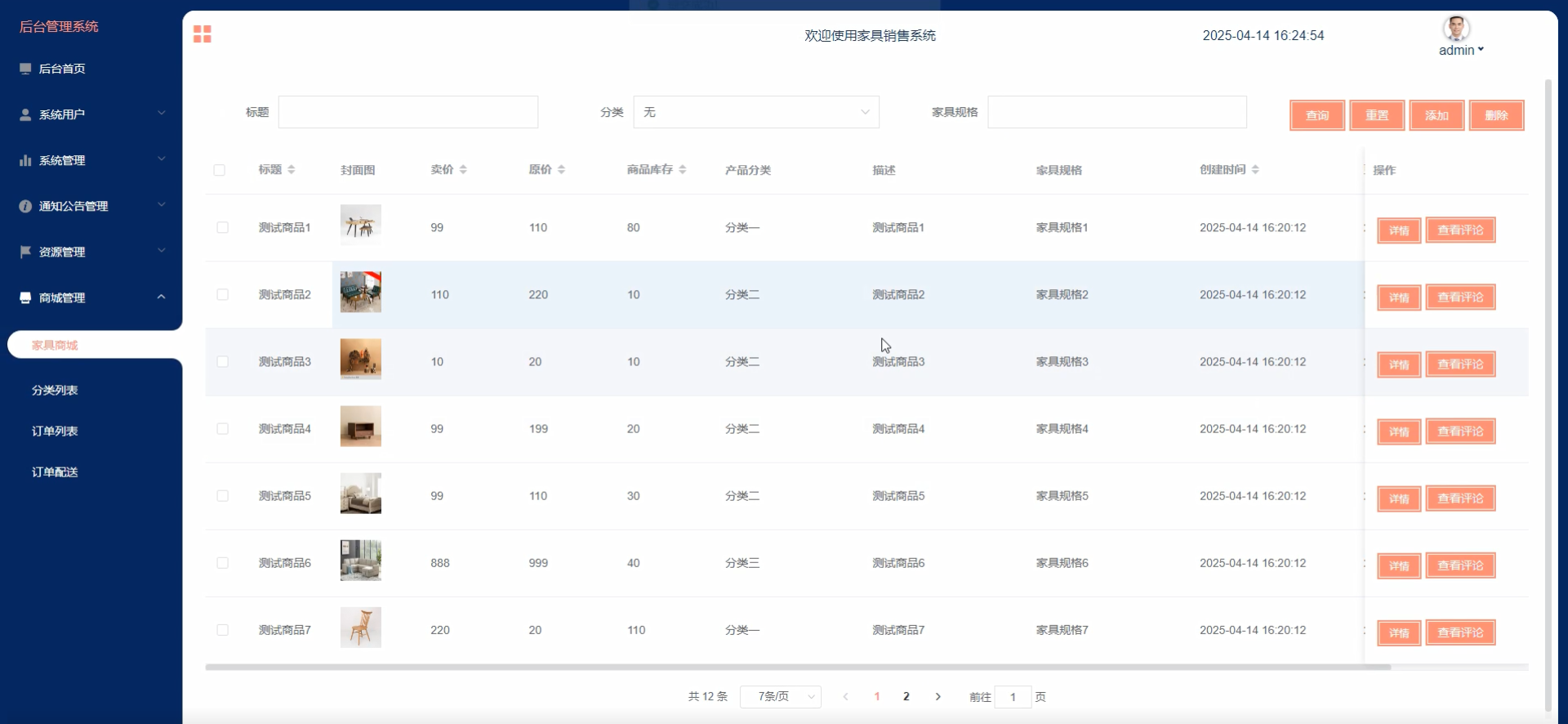The height and width of the screenshot is (724, 1568).
Task: Open the 测试商品4 cover thumbnail
Action: (x=361, y=426)
